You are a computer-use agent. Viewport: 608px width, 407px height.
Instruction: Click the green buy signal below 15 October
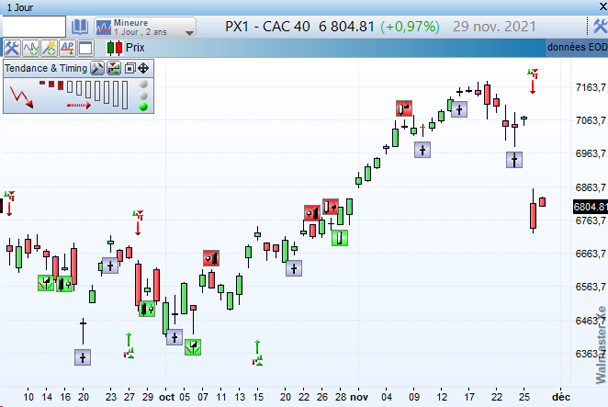point(257,353)
